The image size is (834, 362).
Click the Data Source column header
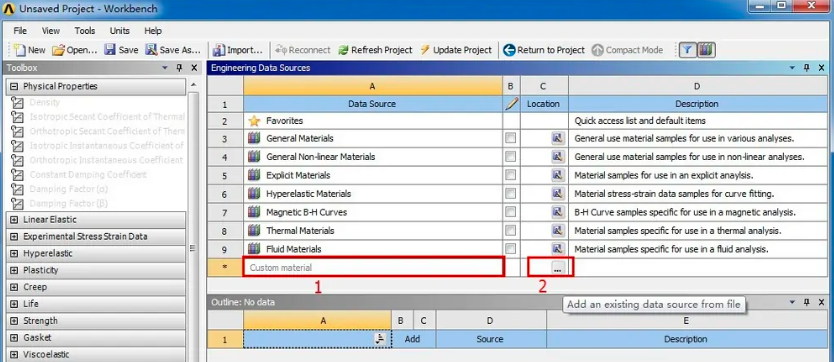372,104
